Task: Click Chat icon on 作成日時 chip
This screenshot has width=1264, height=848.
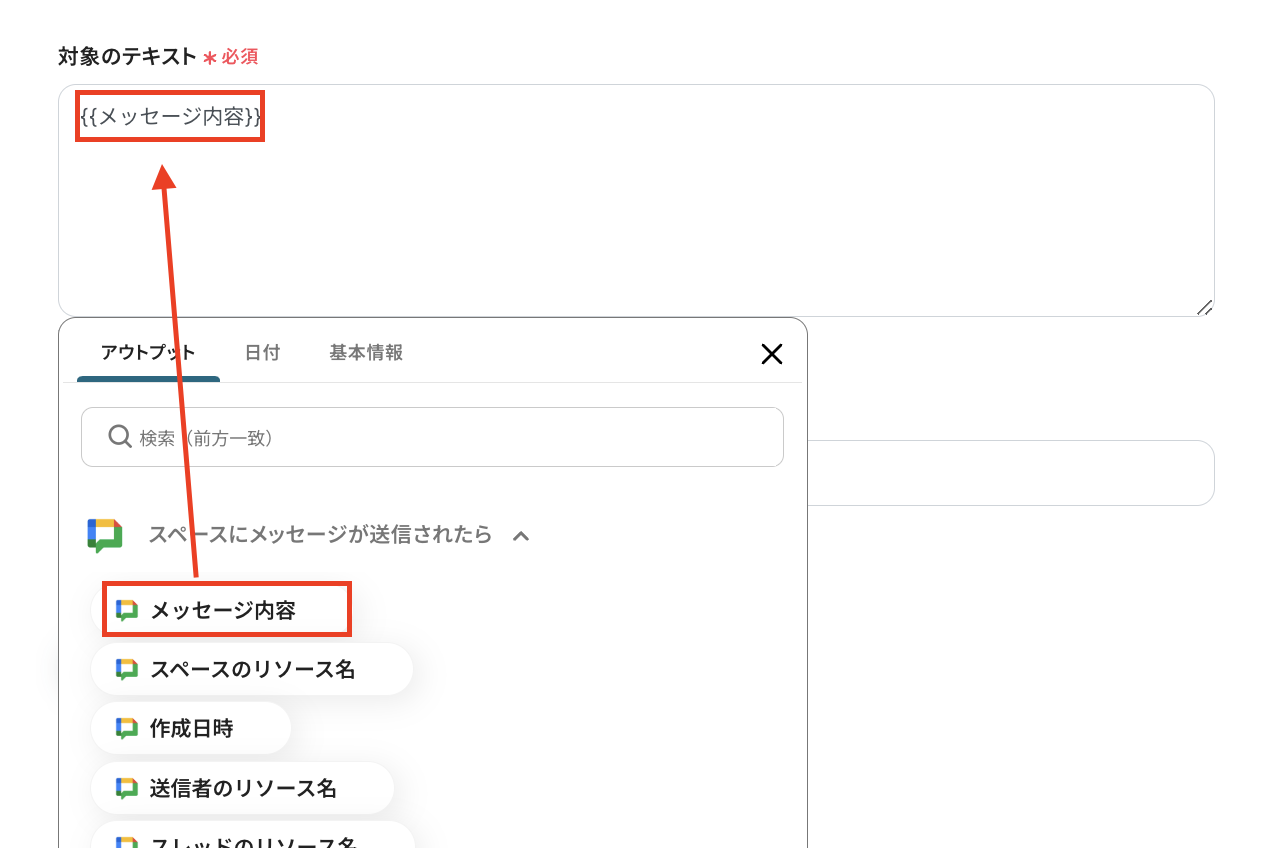Action: click(x=127, y=729)
